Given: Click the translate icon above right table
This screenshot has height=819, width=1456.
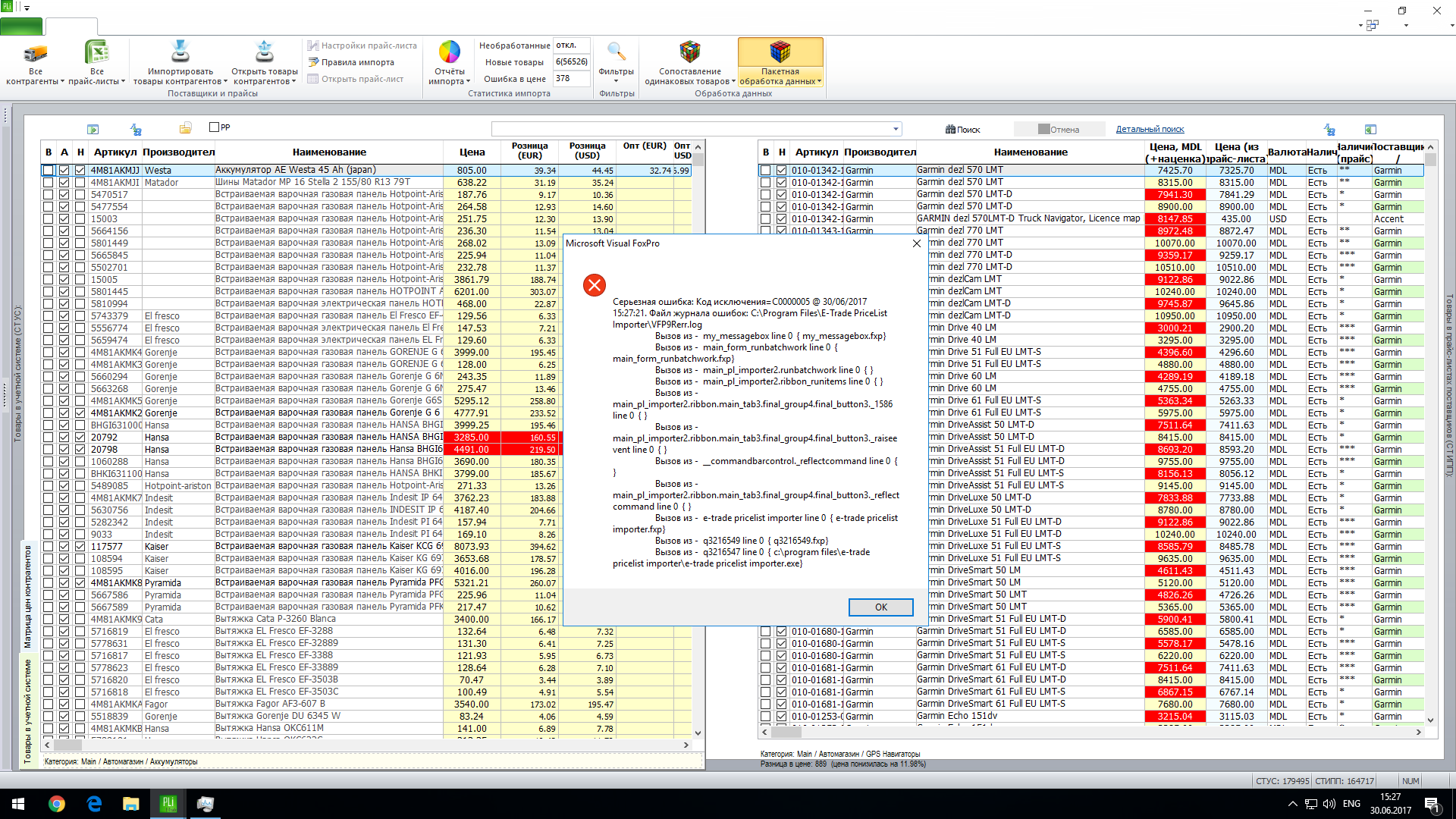Looking at the screenshot, I should (1329, 130).
